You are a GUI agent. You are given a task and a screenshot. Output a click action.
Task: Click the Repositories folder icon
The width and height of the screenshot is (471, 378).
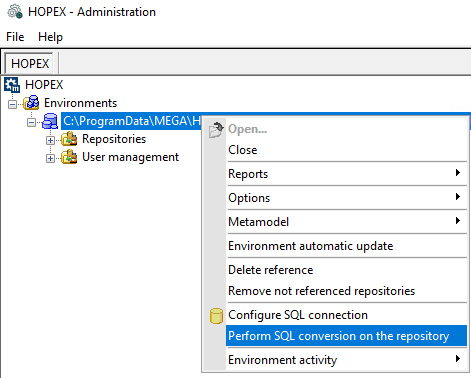tap(69, 139)
